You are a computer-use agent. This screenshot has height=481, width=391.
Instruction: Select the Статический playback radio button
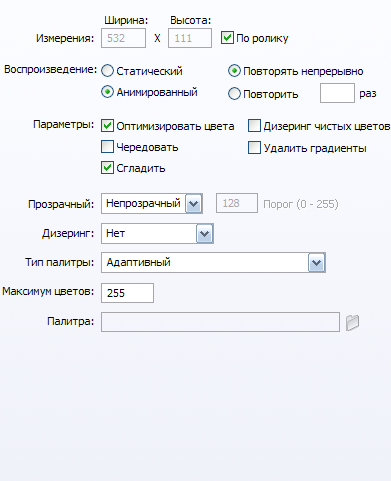[x=107, y=71]
